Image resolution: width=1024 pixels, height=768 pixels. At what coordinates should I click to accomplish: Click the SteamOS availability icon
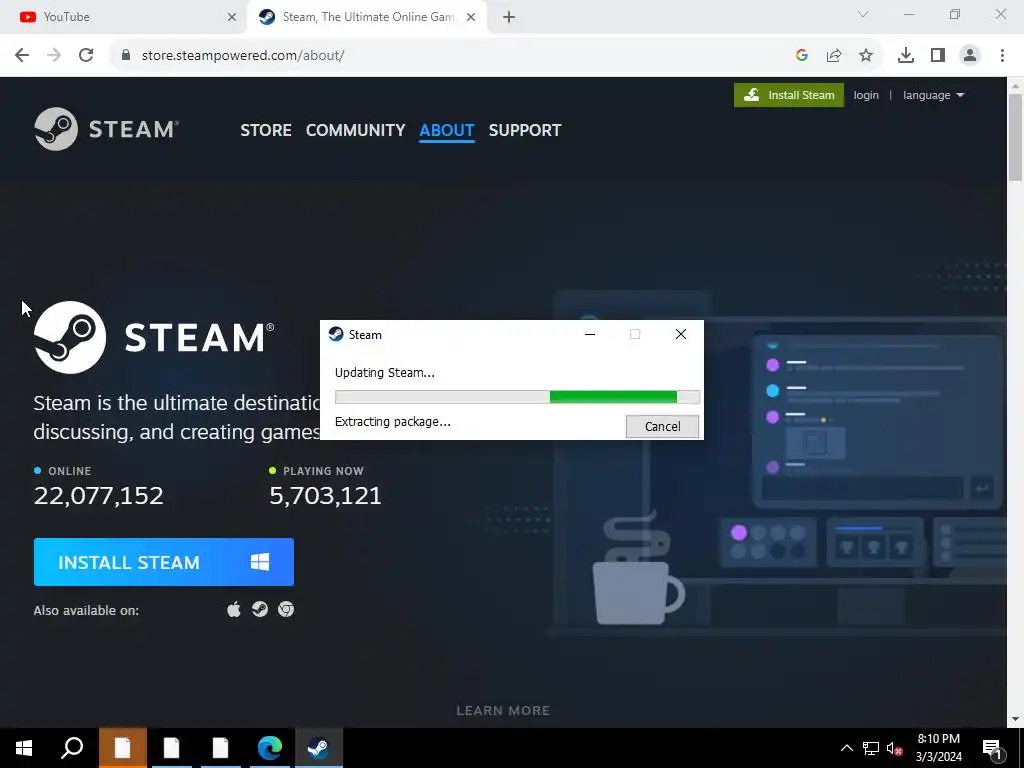(x=260, y=609)
